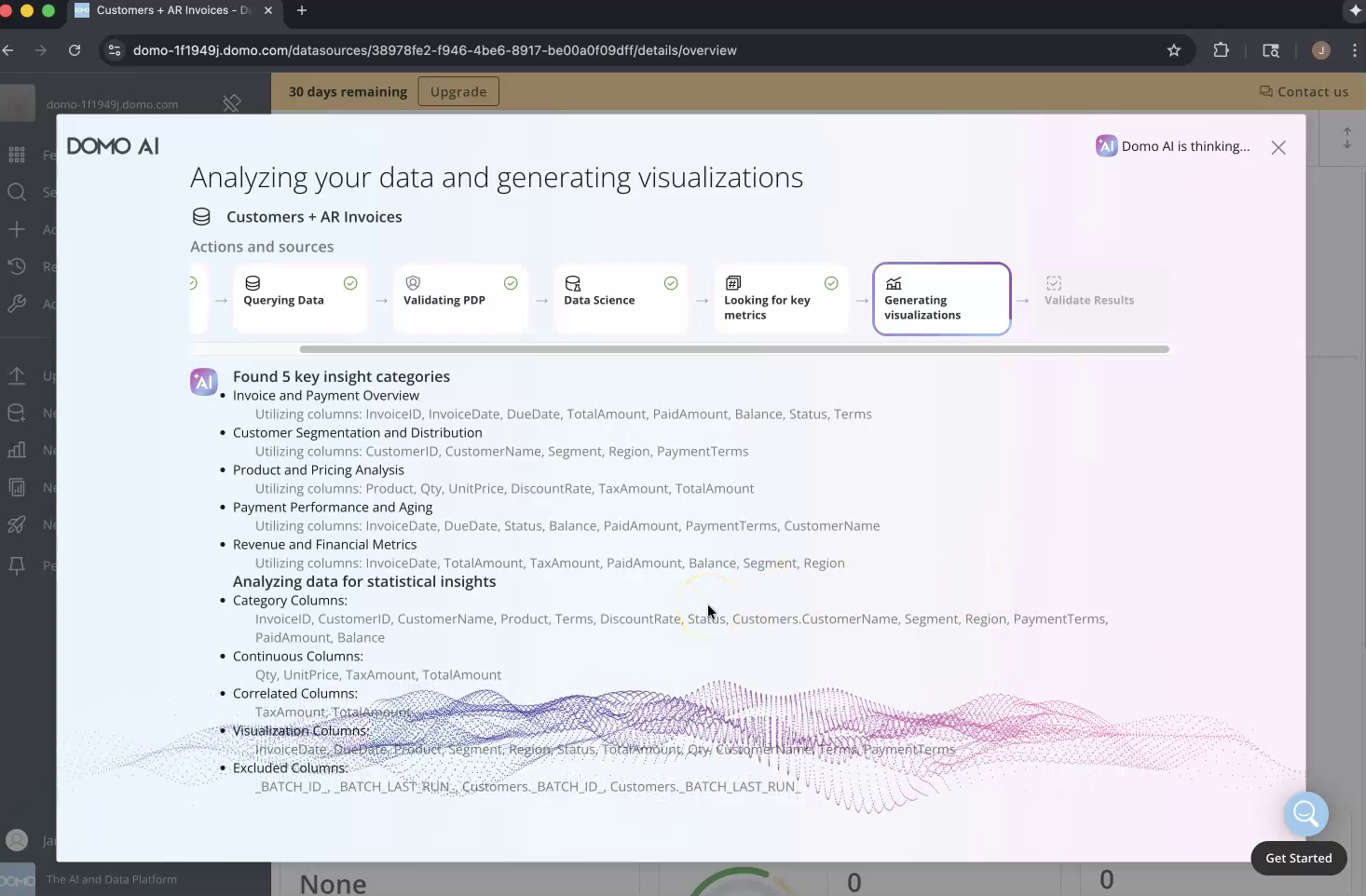Click '30 days remaining' text
The height and width of the screenshot is (896, 1366).
(x=348, y=91)
